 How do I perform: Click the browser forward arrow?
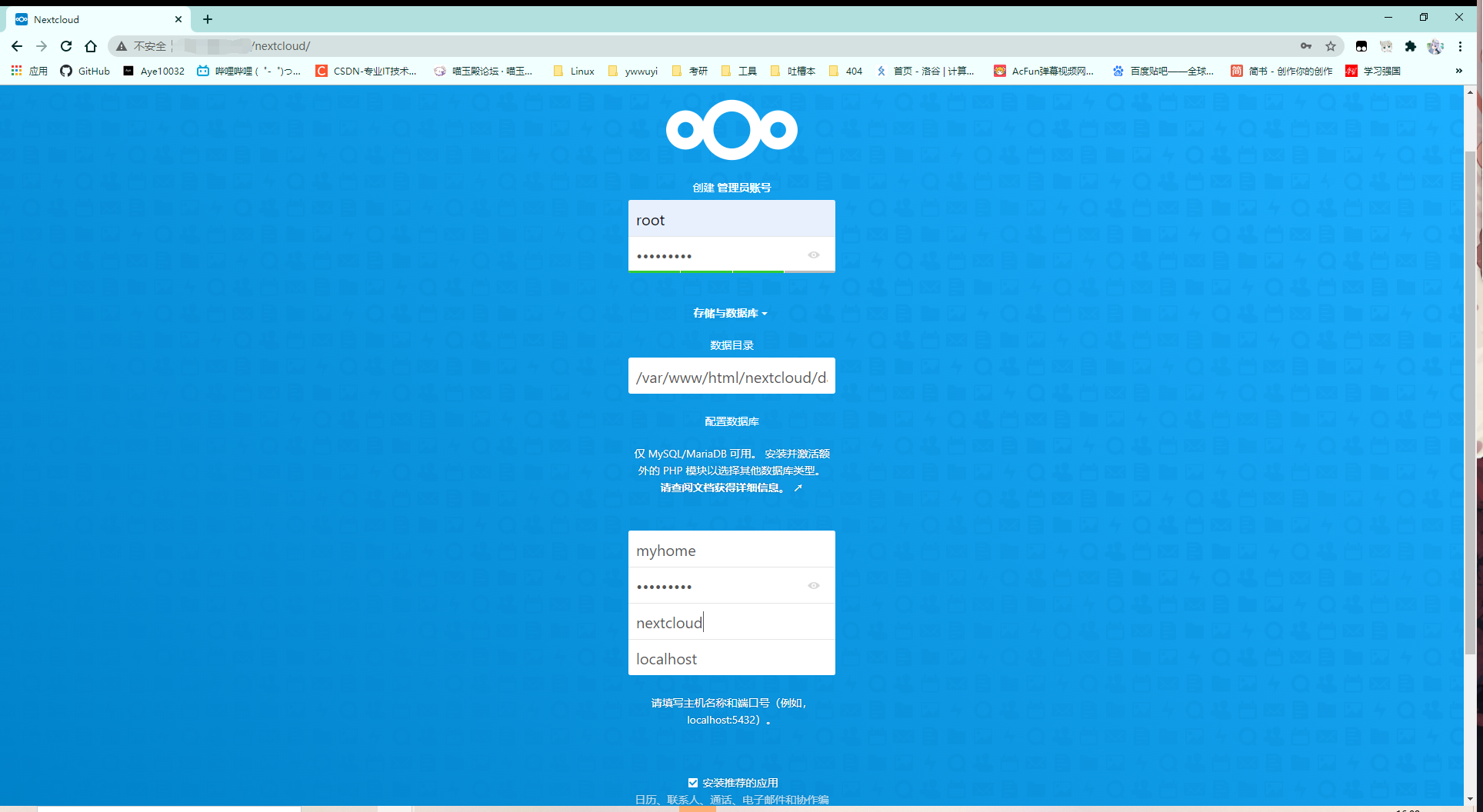tap(42, 46)
